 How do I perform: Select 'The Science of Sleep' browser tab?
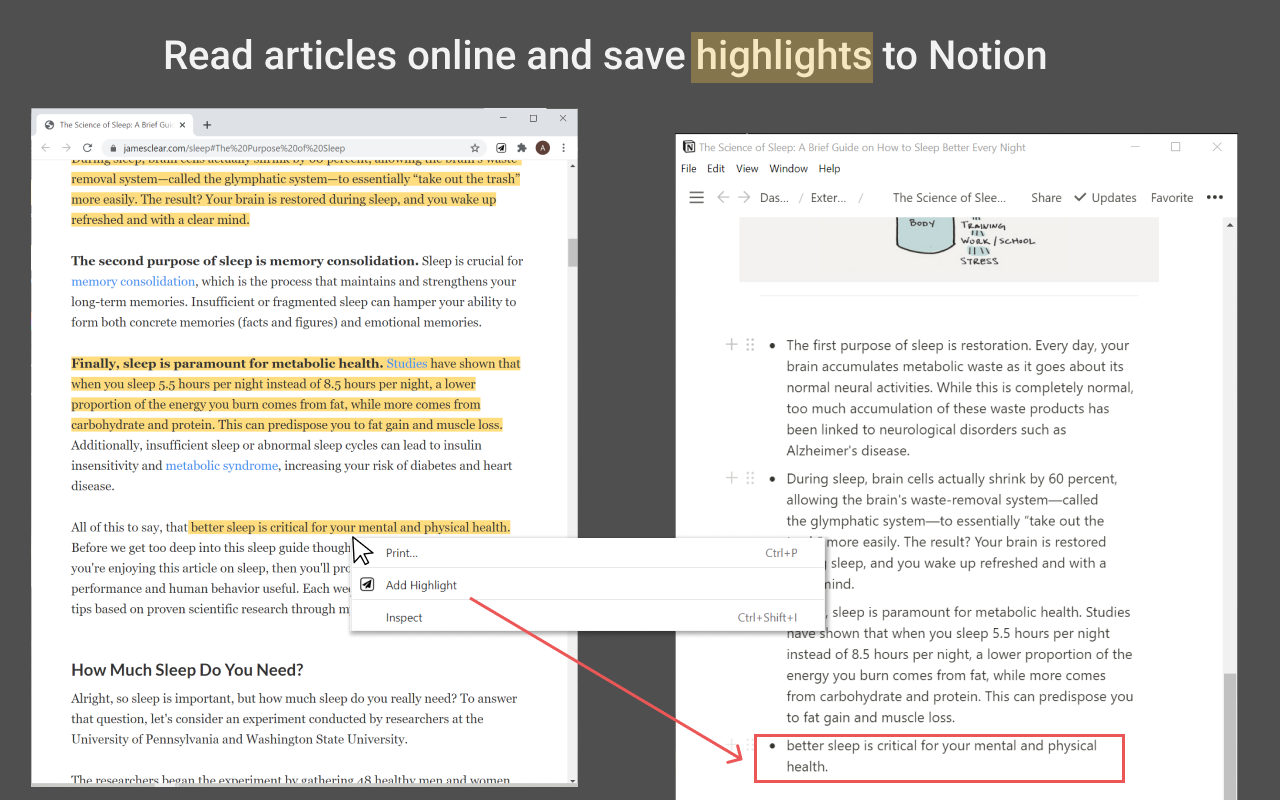coord(115,125)
